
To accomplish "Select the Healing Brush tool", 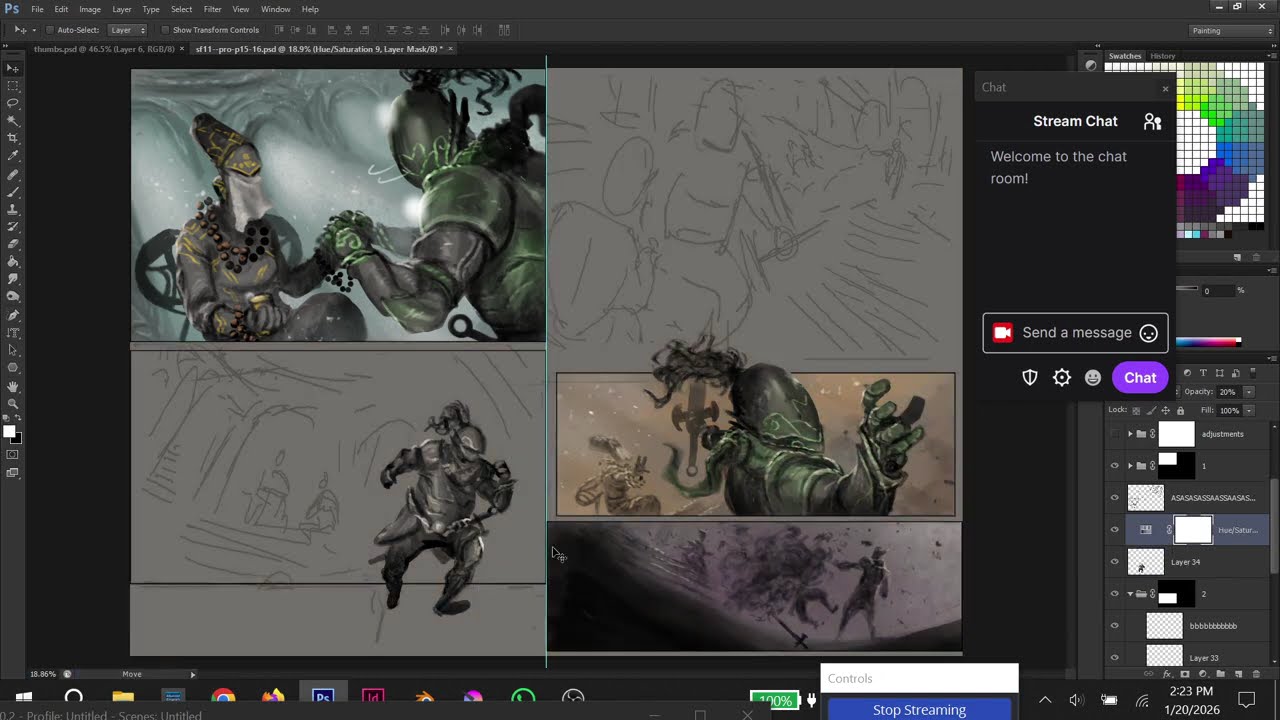I will [x=13, y=174].
